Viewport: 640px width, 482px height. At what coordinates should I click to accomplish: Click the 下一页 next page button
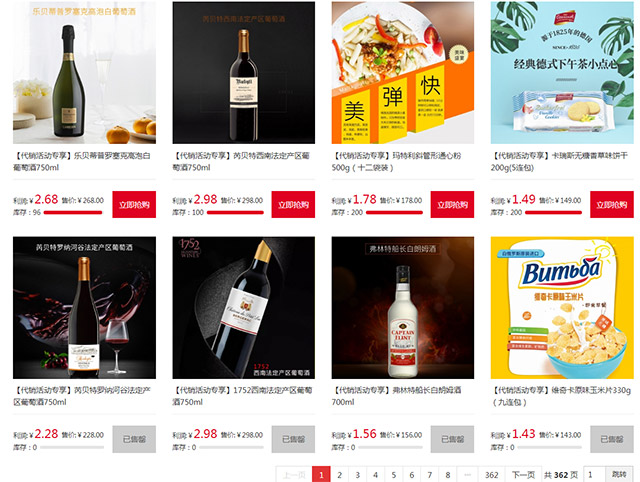coord(524,475)
